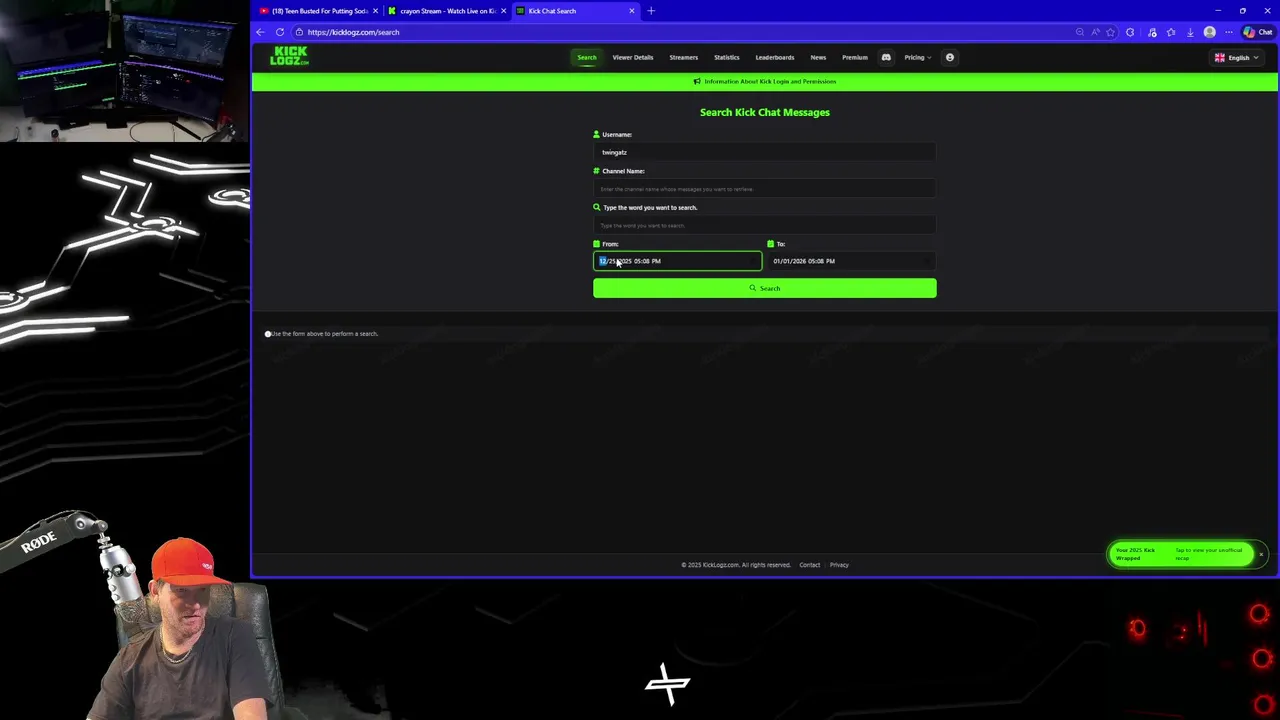This screenshot has width=1280, height=720.
Task: Click the green Search button
Action: click(x=765, y=288)
